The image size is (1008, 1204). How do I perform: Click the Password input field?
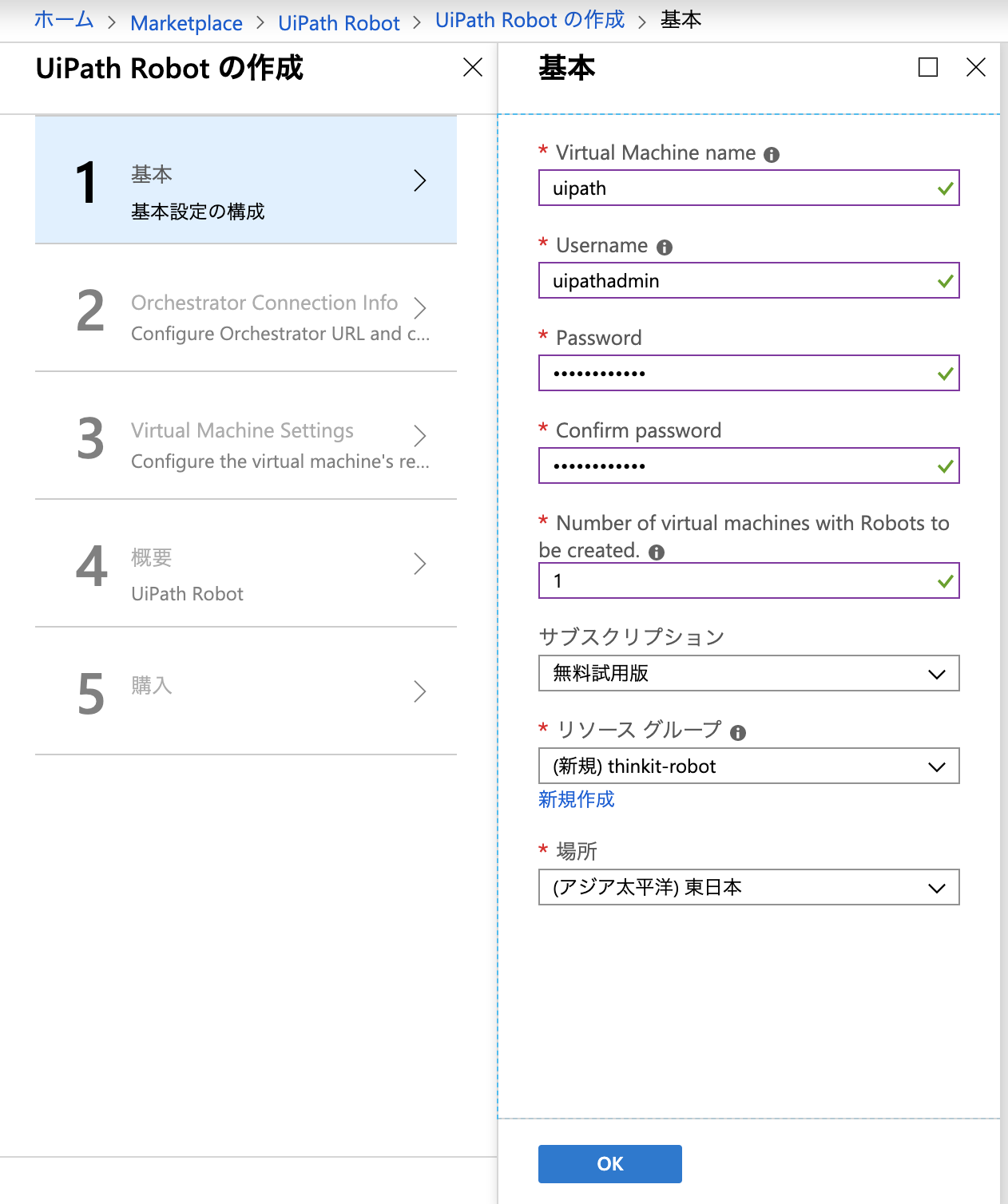(749, 373)
